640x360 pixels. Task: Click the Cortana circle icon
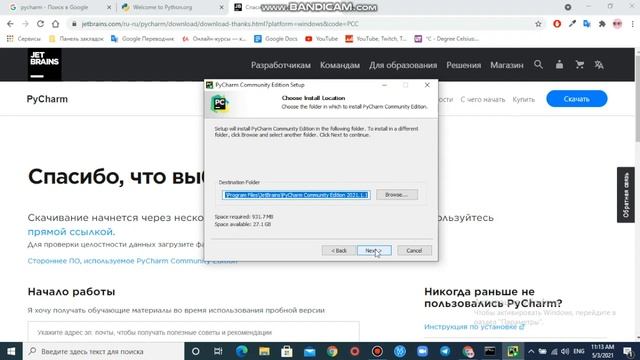[x=196, y=351]
